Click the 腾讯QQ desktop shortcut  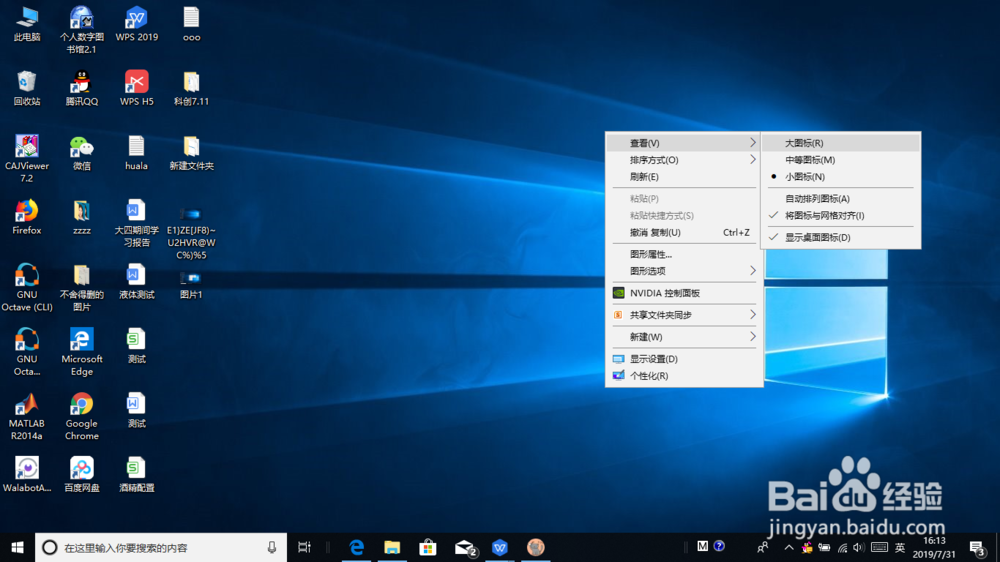tap(82, 89)
